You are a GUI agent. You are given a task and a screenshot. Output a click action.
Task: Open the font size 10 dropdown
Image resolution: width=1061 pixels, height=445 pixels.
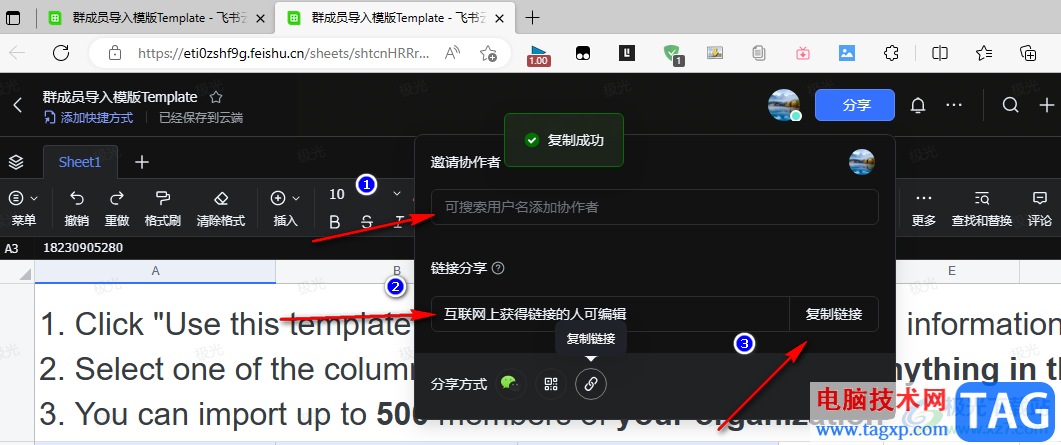tap(365, 195)
